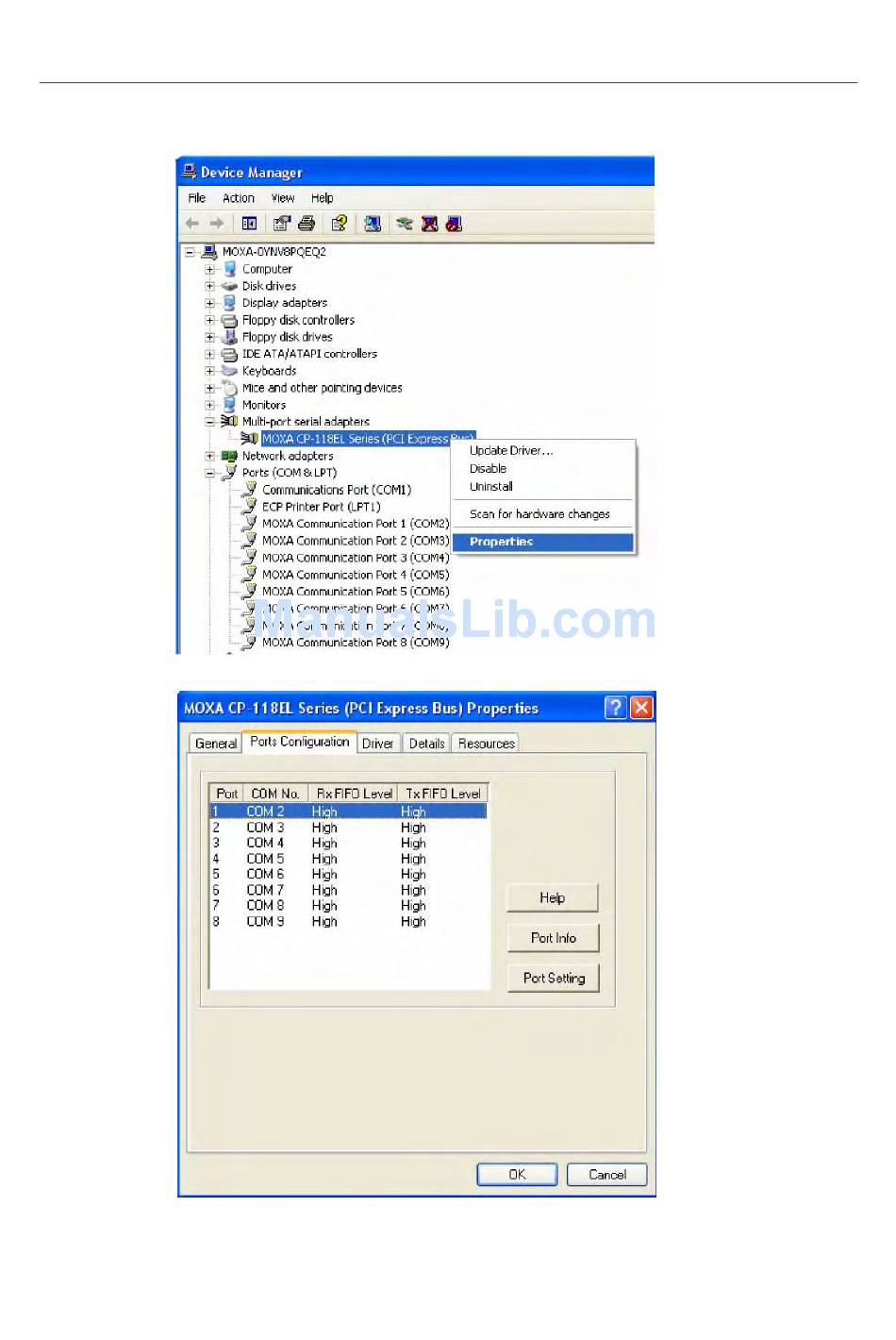Switch to the General tab
Screen dimensions: 896x1340
[215, 744]
